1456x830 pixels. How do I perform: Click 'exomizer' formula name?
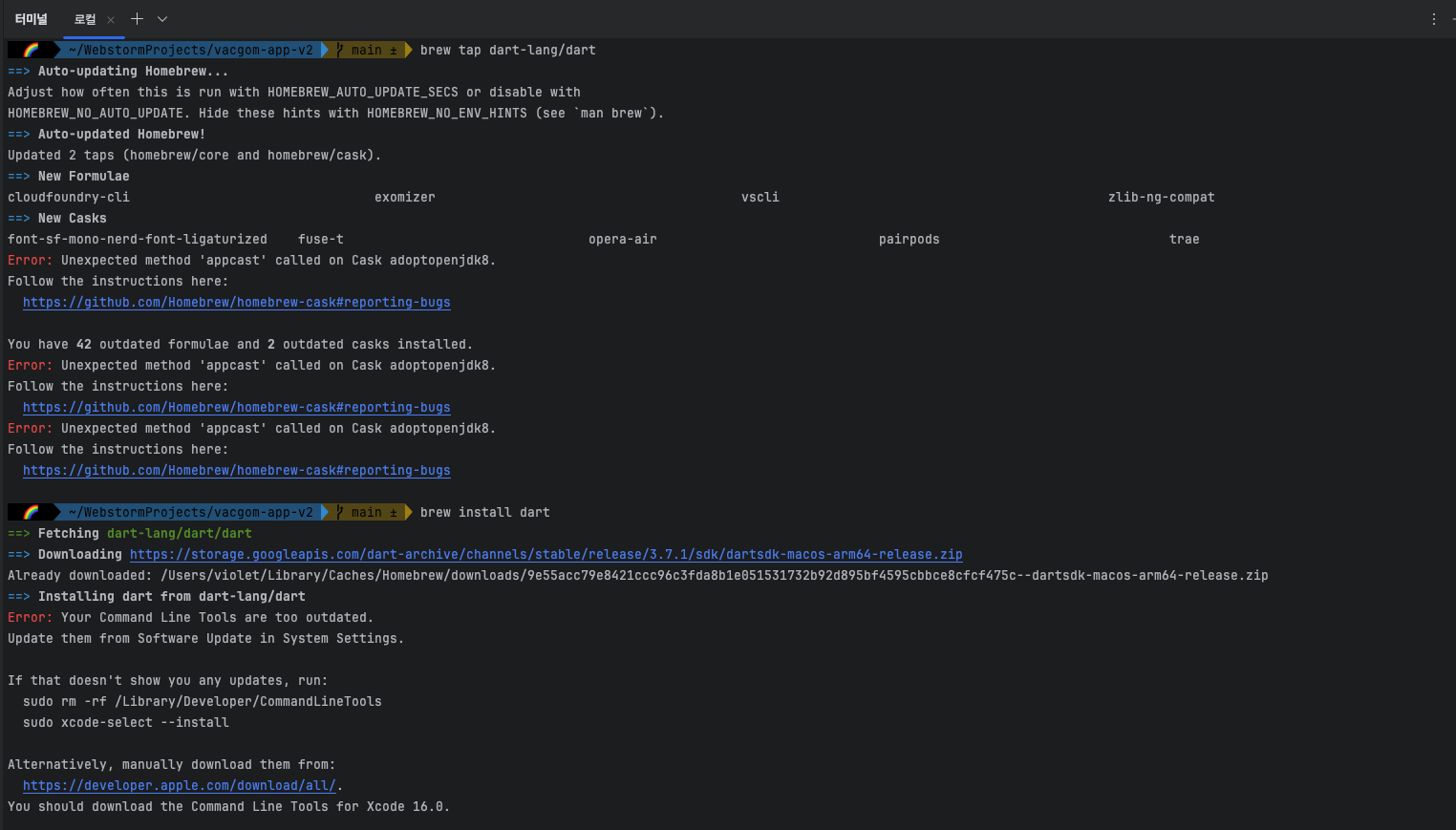(405, 198)
